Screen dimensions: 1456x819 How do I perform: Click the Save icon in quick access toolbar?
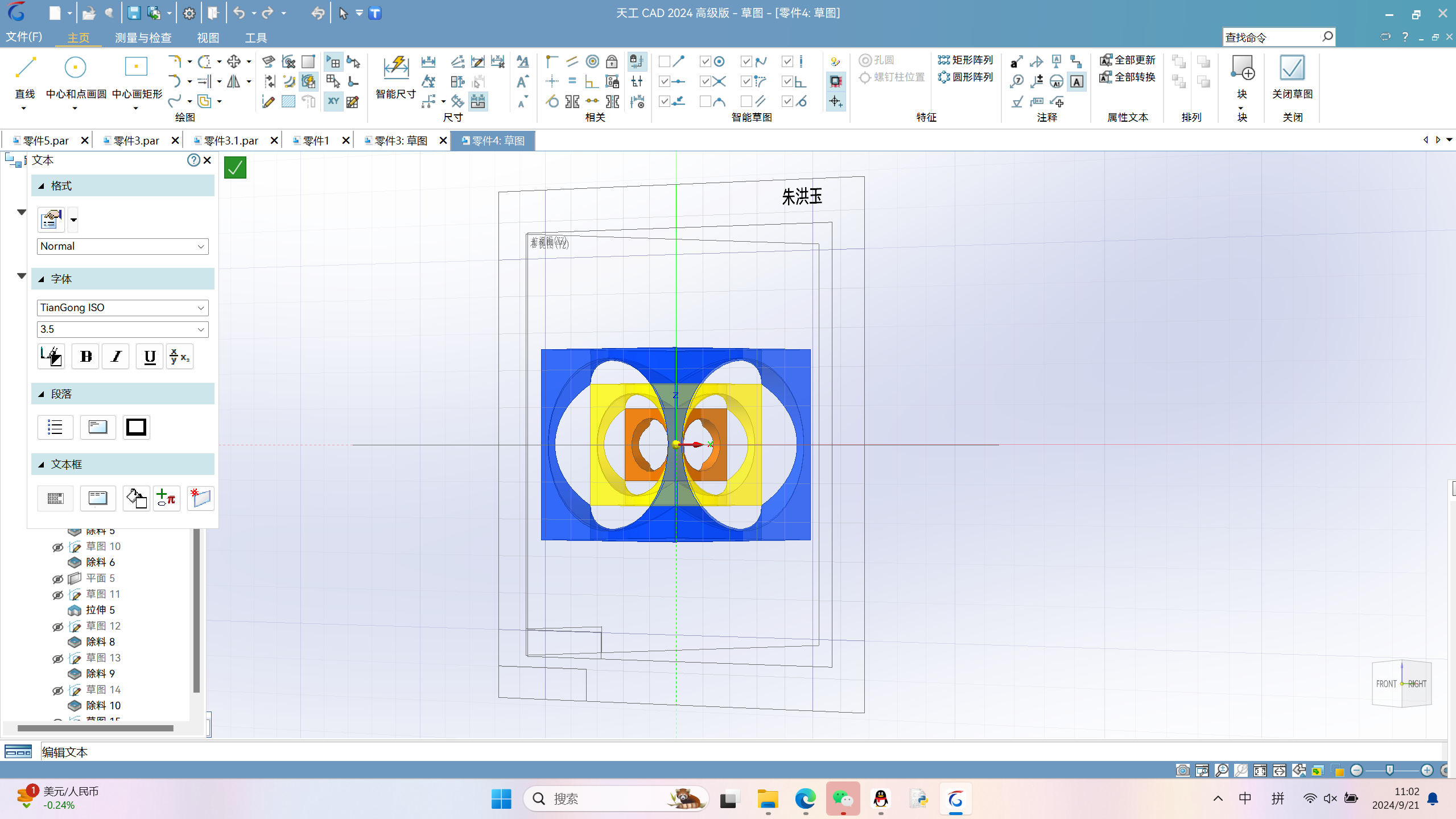click(x=134, y=13)
